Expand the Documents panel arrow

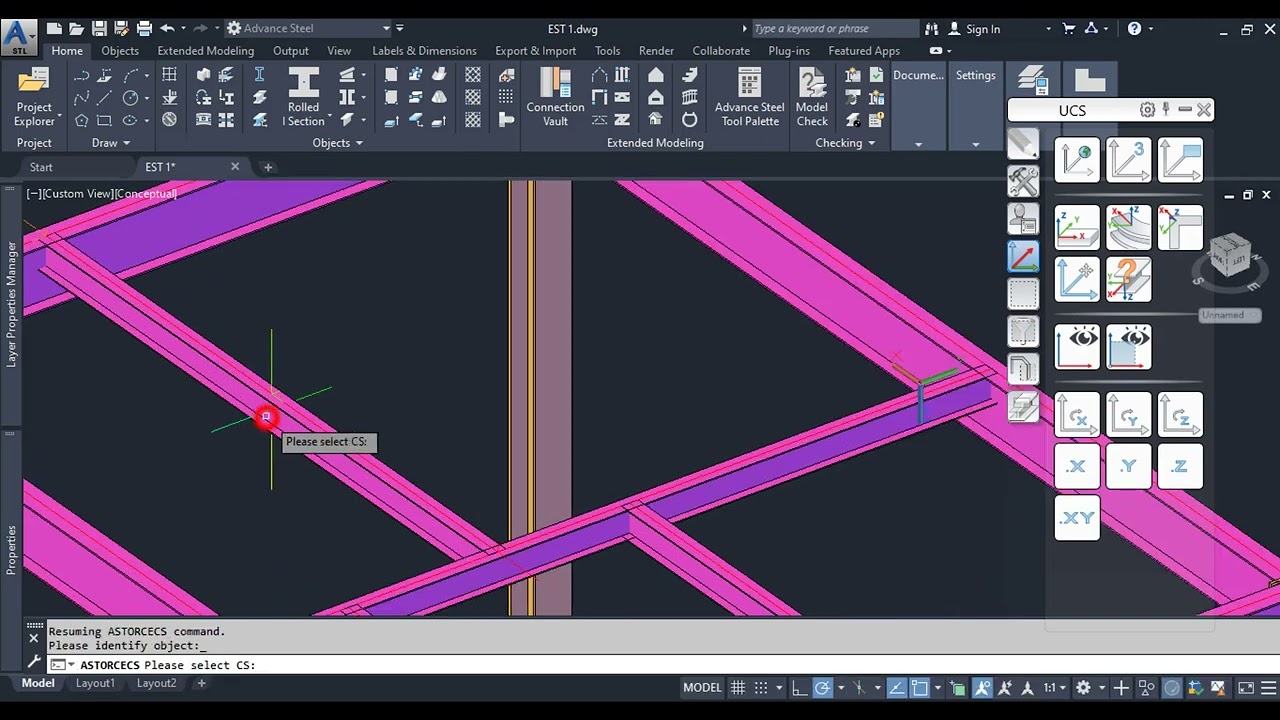[x=918, y=144]
